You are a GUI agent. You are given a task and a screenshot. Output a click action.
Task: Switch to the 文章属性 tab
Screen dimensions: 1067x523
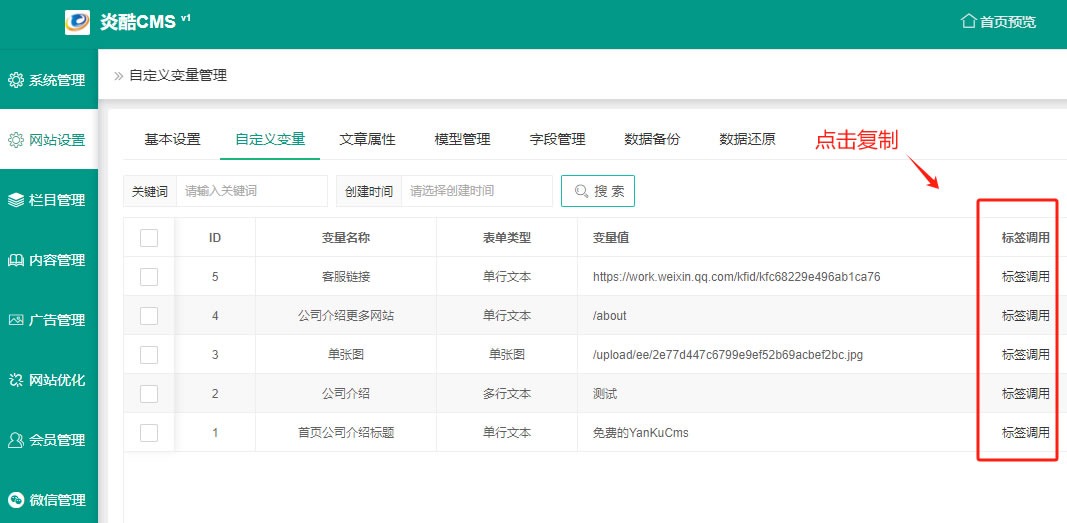pyautogui.click(x=367, y=139)
